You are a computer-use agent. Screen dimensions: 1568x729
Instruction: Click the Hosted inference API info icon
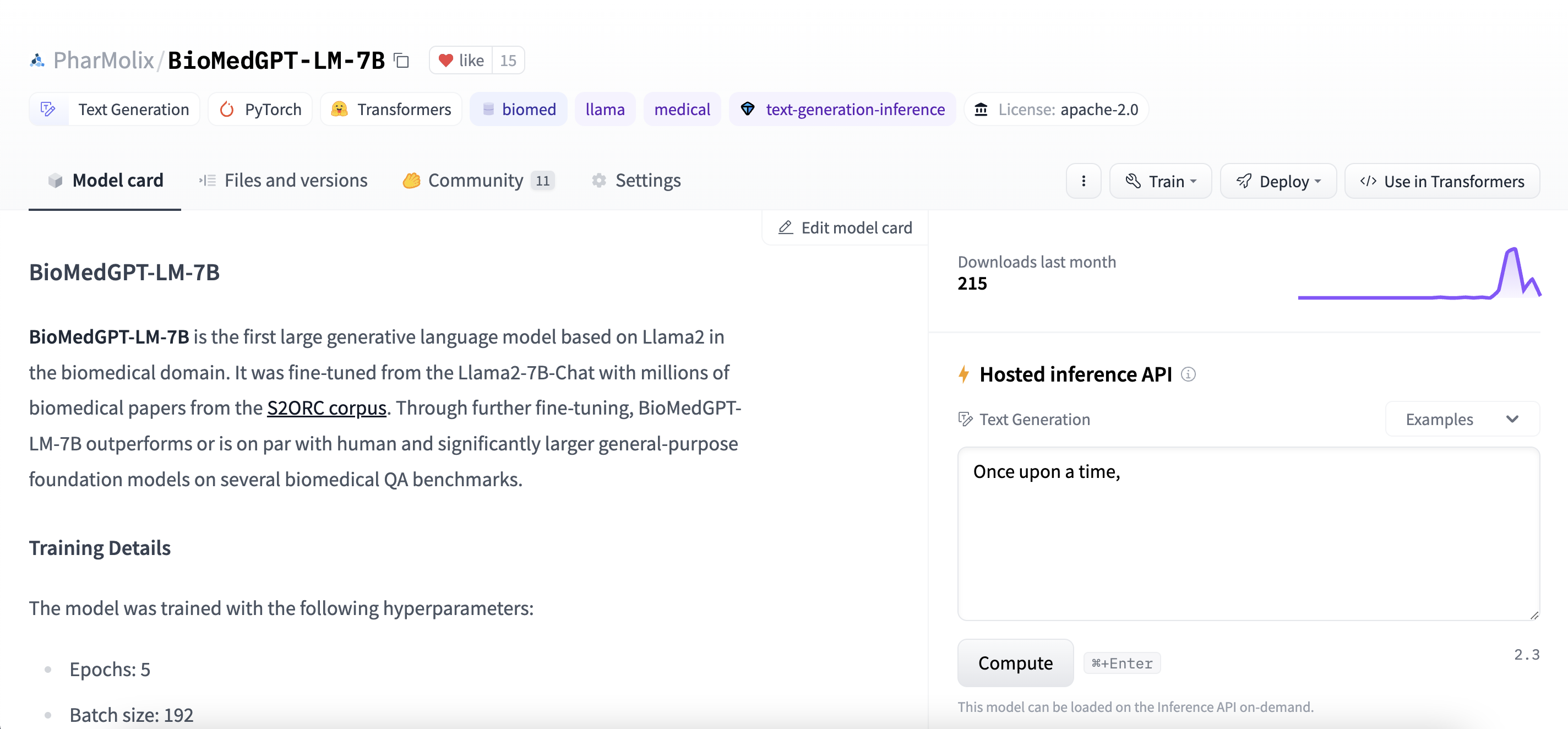coord(1188,374)
